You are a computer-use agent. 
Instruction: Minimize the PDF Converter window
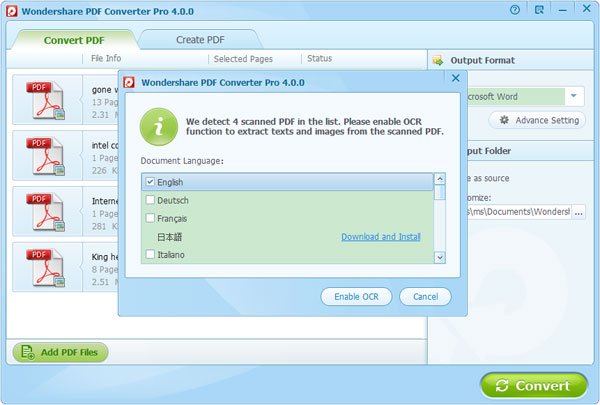point(562,10)
